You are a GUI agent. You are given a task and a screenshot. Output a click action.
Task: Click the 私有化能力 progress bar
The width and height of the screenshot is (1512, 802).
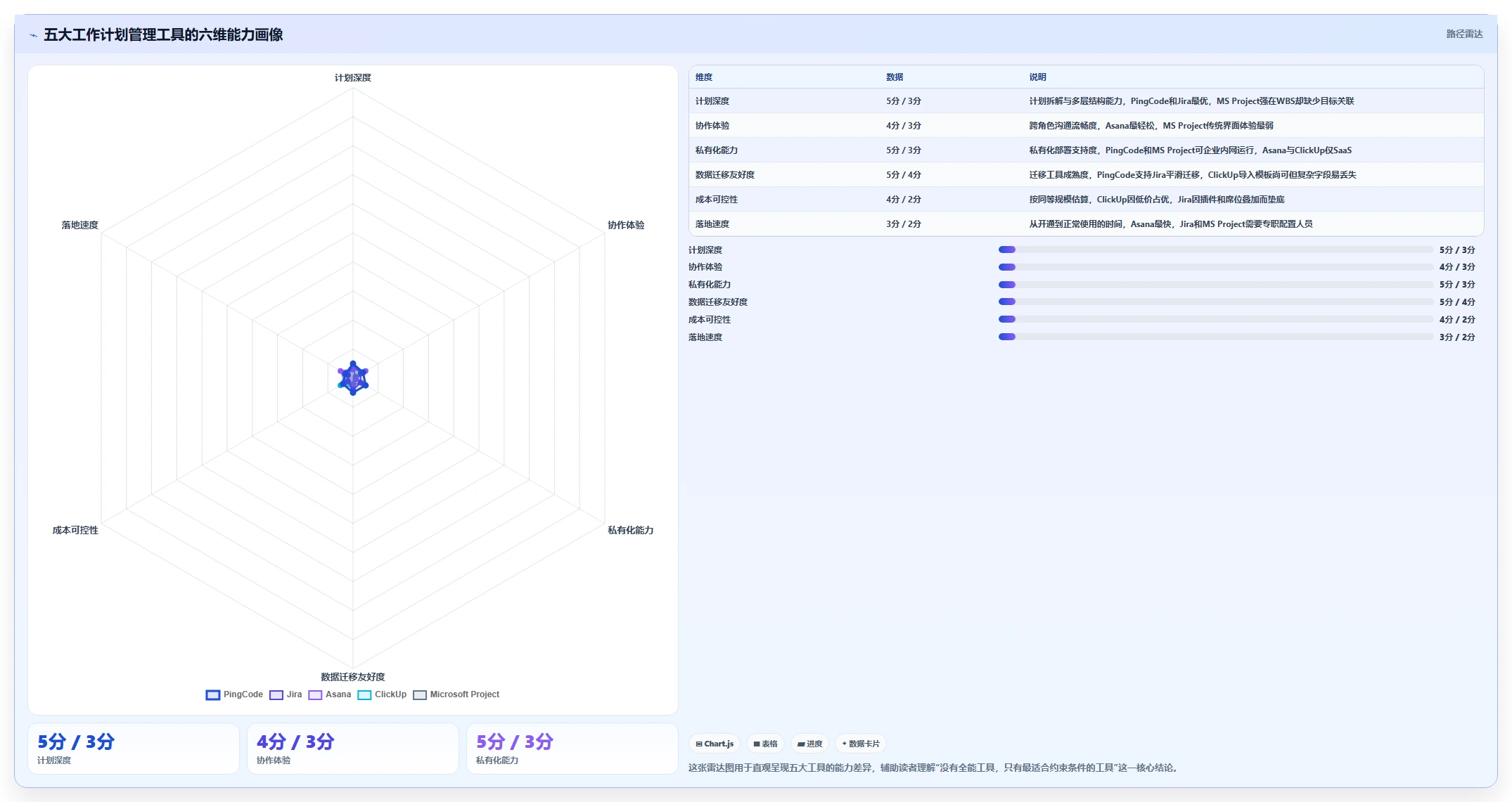pos(1215,285)
